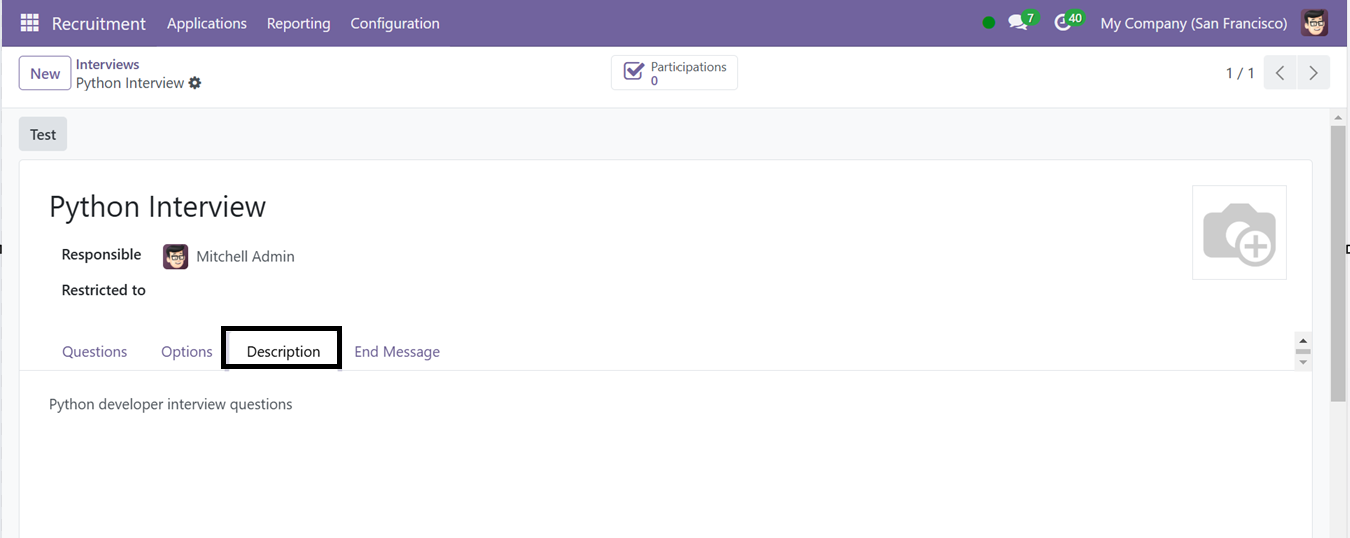This screenshot has width=1350, height=538.
Task: Click the user avatar in top bar
Action: click(1314, 23)
